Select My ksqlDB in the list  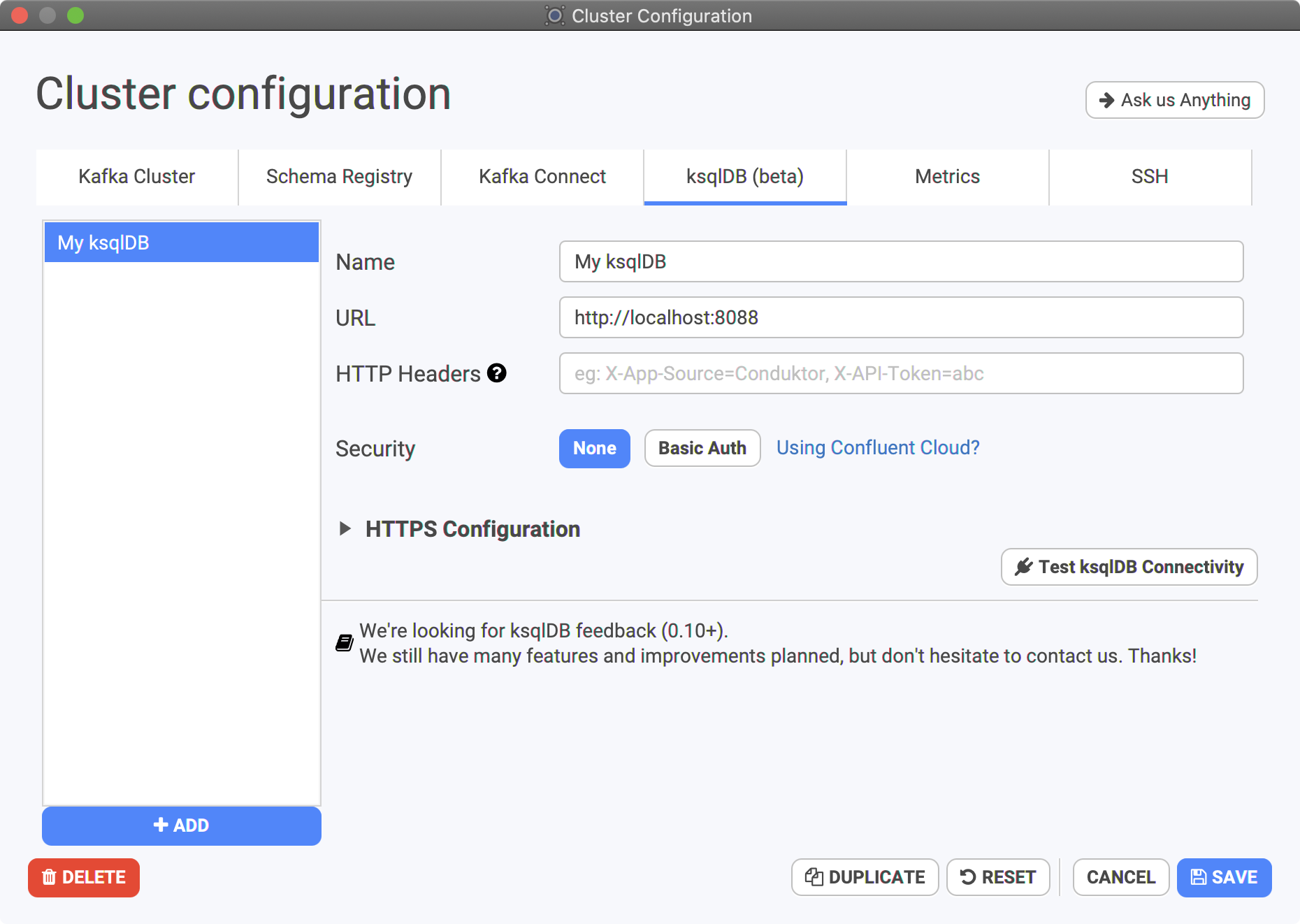coord(182,243)
